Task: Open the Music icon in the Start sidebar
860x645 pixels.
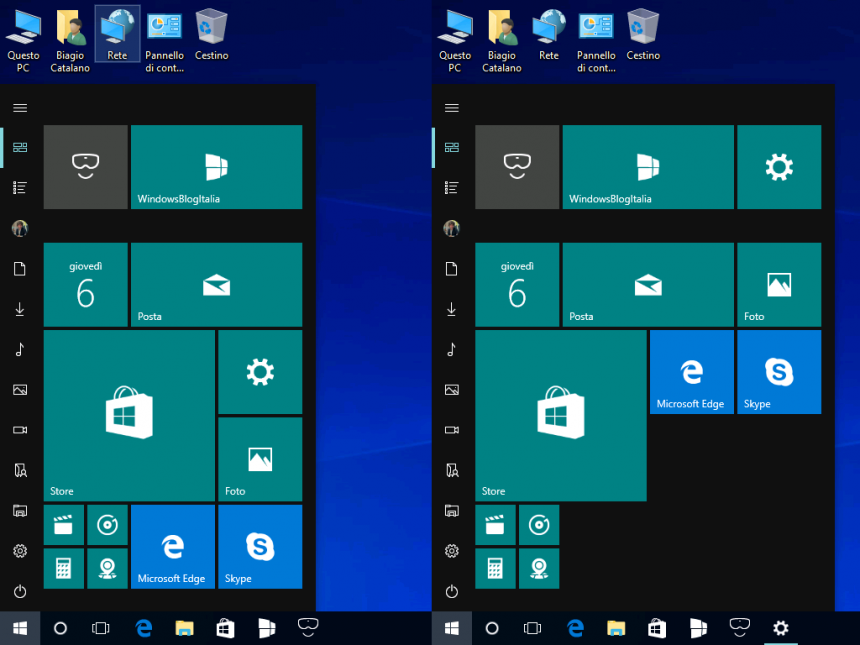Action: coord(21,350)
